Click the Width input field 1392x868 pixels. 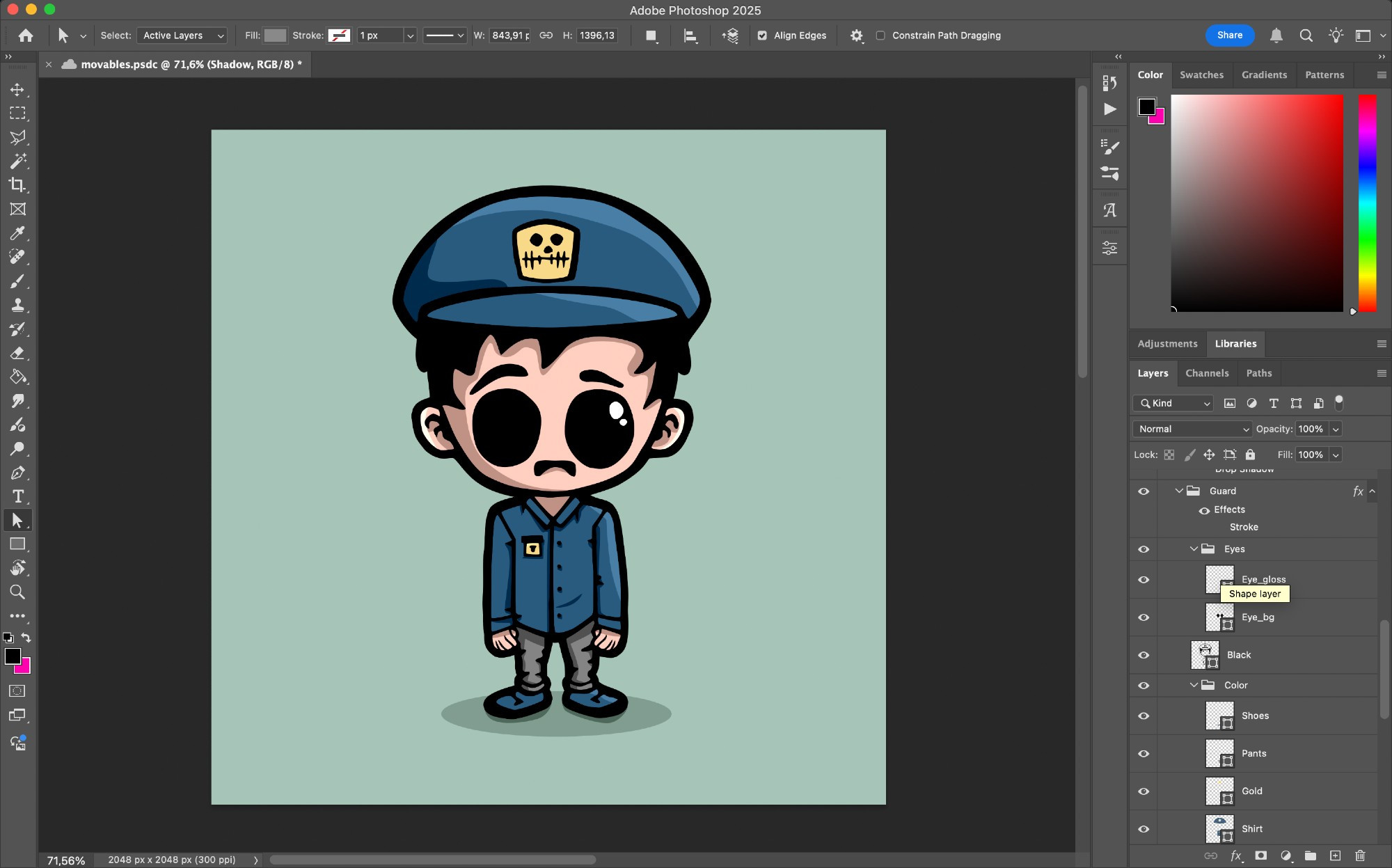coord(510,35)
